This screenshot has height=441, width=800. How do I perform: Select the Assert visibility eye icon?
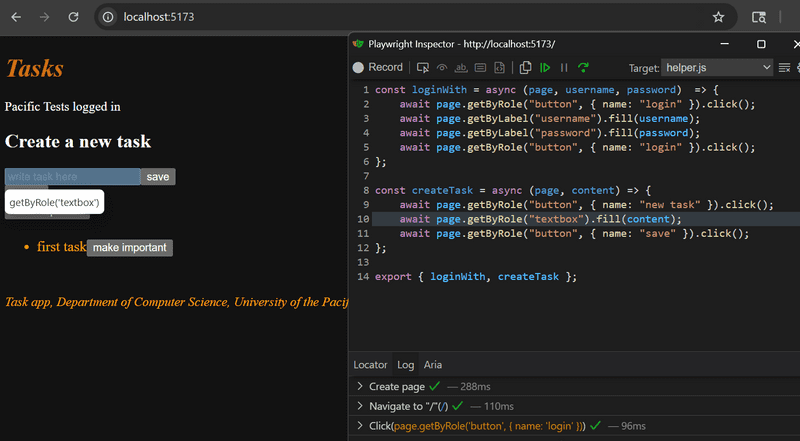tap(442, 67)
